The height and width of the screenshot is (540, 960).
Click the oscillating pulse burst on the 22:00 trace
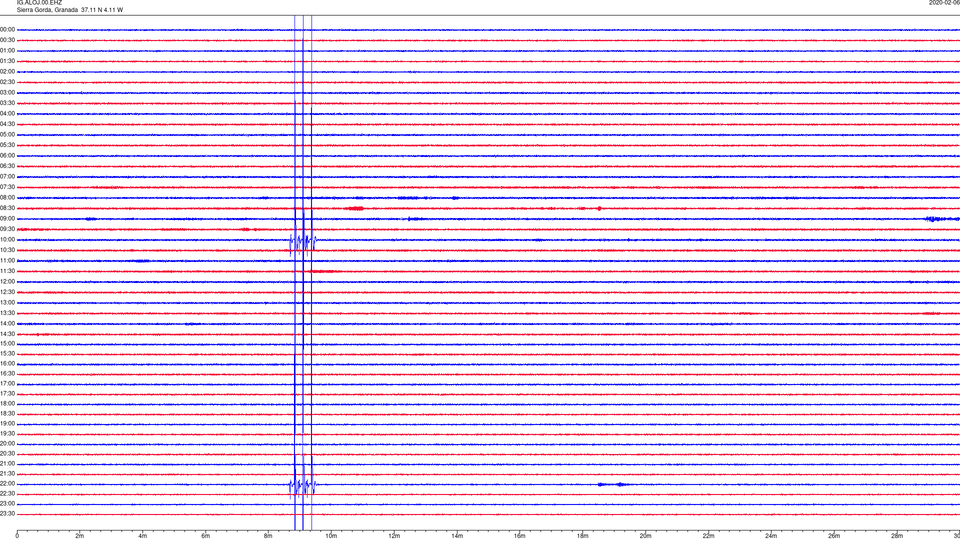click(x=302, y=487)
